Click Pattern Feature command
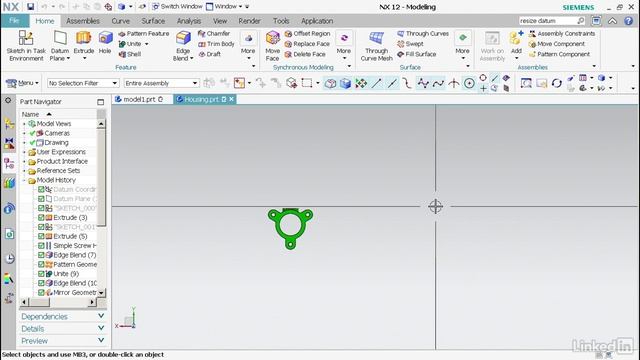Viewport: 640px width, 360px height. coord(144,33)
